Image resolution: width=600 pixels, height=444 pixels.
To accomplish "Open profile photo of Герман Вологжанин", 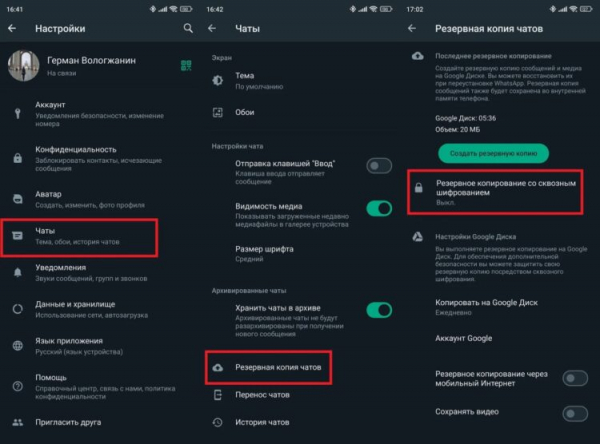I will tap(23, 66).
